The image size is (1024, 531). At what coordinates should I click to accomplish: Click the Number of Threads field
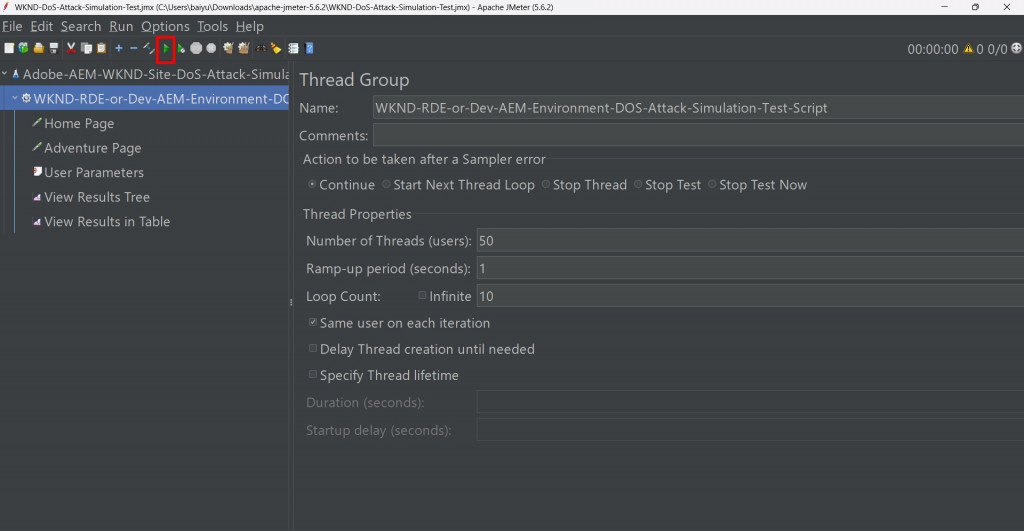(750, 240)
